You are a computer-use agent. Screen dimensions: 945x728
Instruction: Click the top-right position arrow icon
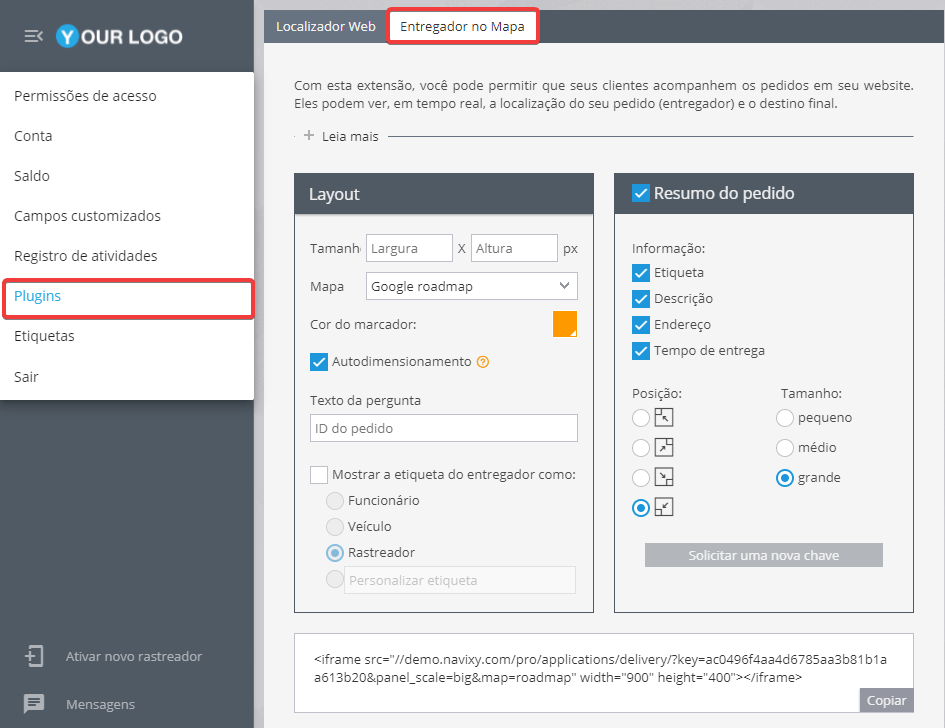coord(664,447)
